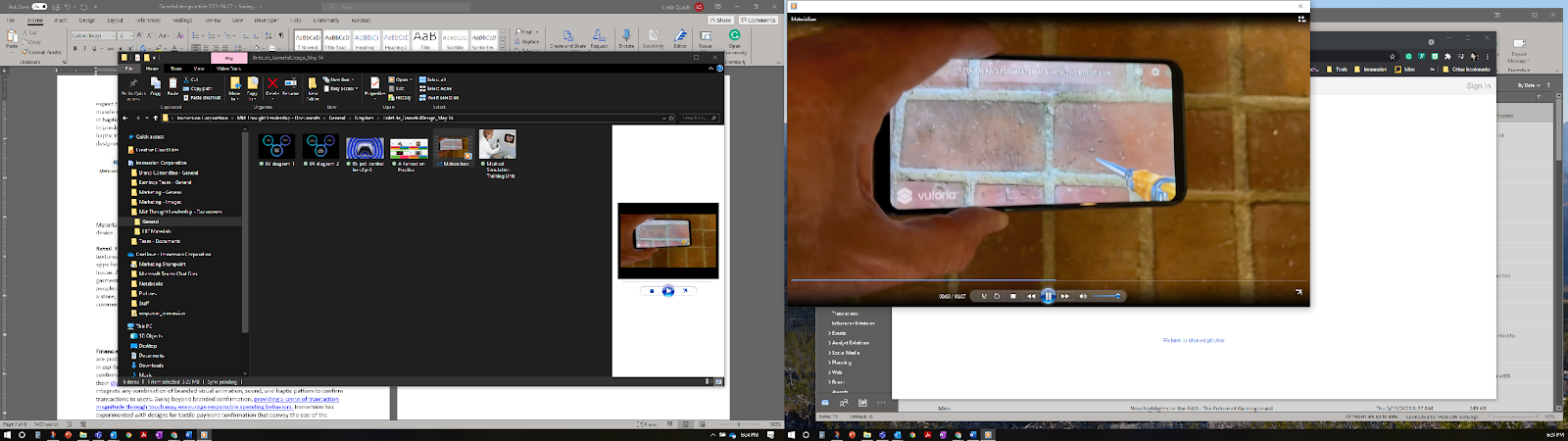Pause the video in the media player
Screen dimensions: 1568x441
point(1048,296)
